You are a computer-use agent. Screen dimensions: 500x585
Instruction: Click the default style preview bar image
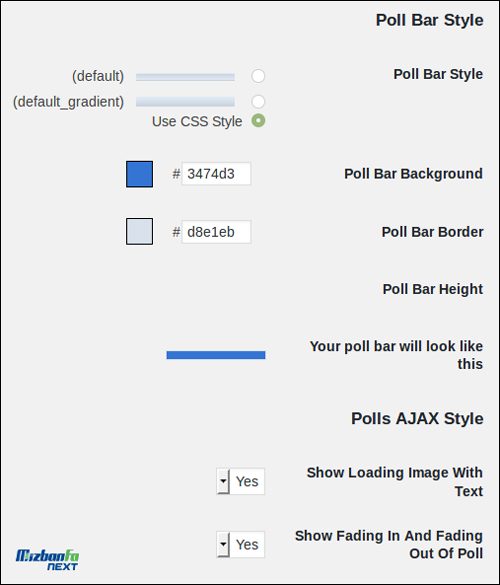185,77
